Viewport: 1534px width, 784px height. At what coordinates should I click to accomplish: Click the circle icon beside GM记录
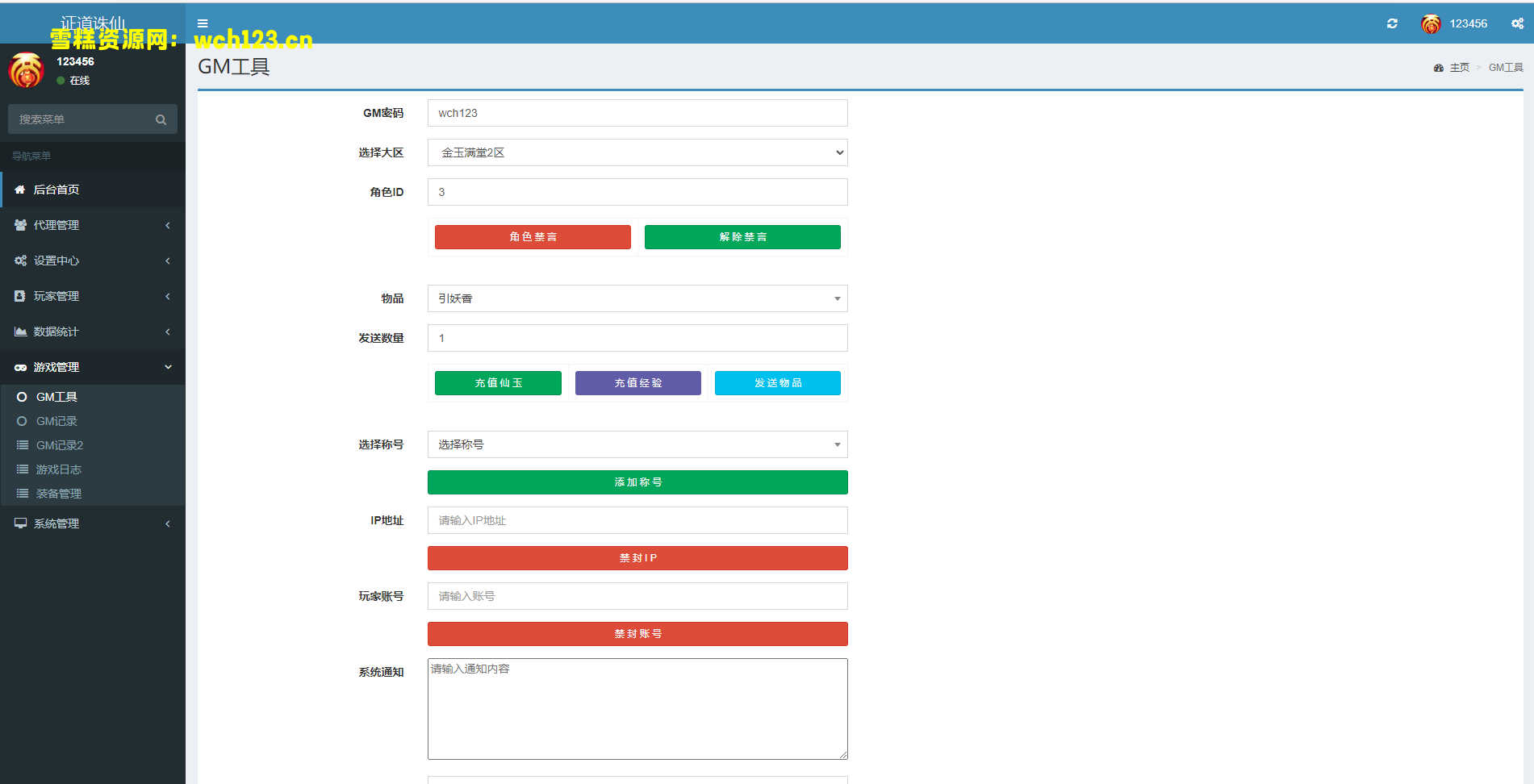(x=22, y=421)
